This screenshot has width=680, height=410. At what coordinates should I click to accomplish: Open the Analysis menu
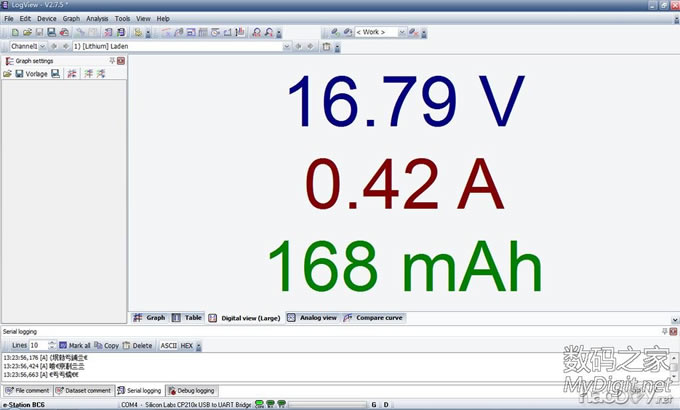click(97, 18)
